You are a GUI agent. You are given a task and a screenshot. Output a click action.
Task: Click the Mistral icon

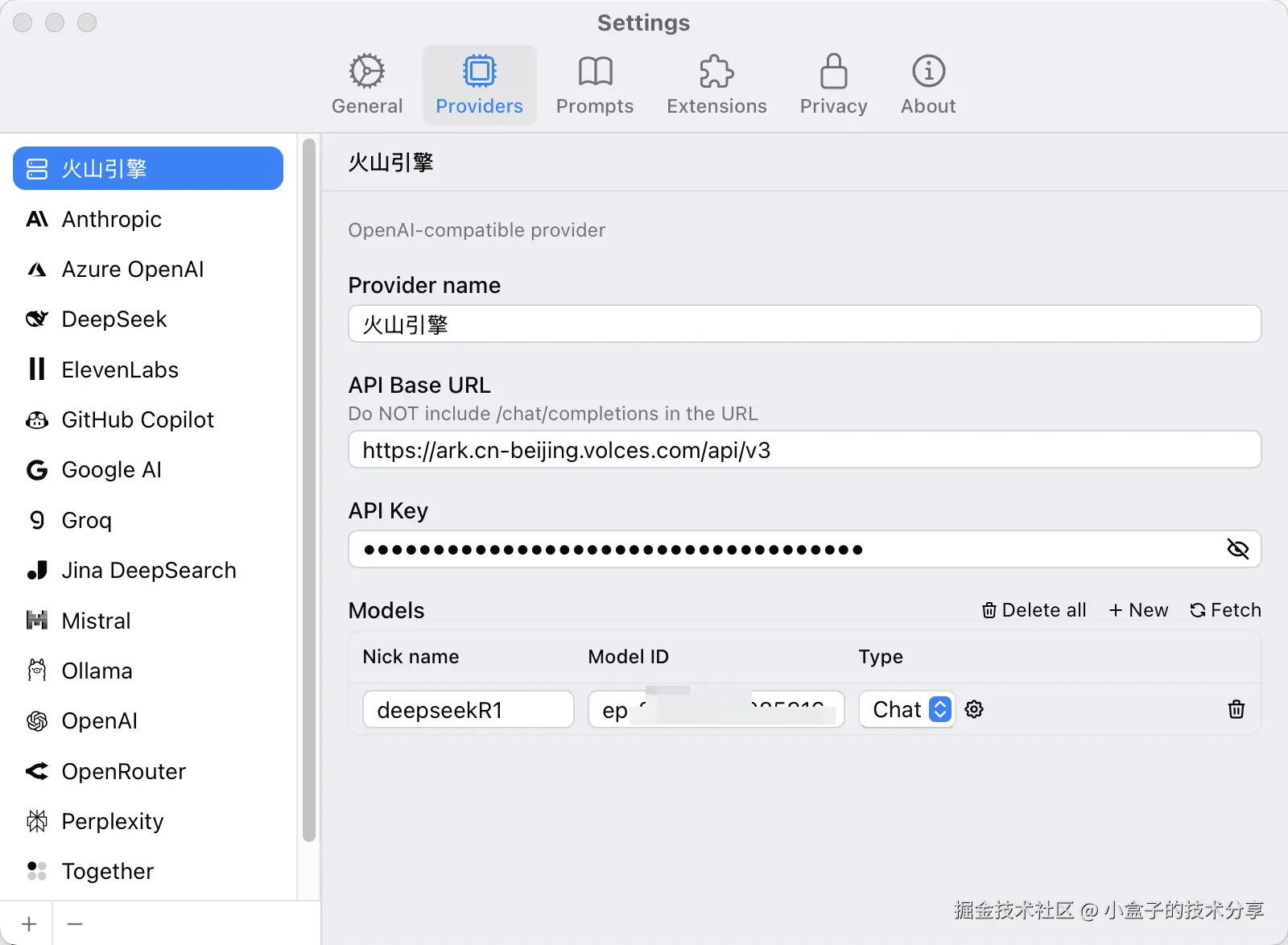[37, 621]
